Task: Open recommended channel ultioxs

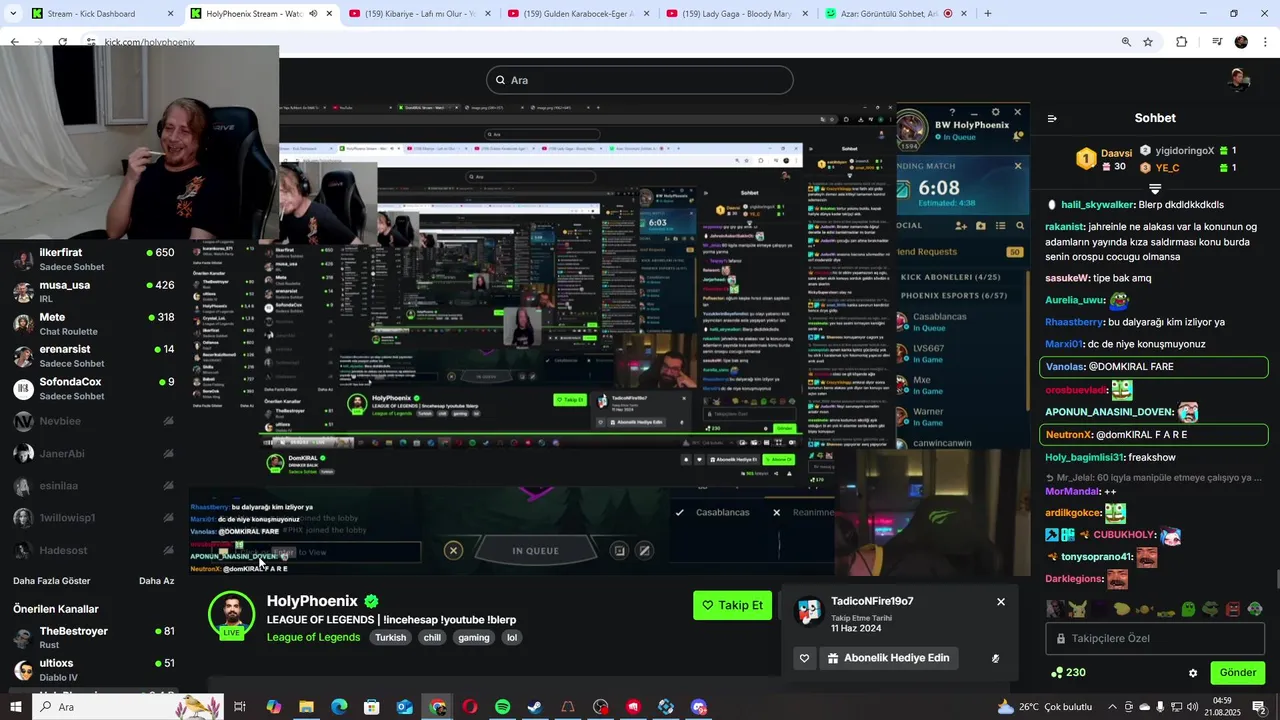Action: click(x=94, y=669)
